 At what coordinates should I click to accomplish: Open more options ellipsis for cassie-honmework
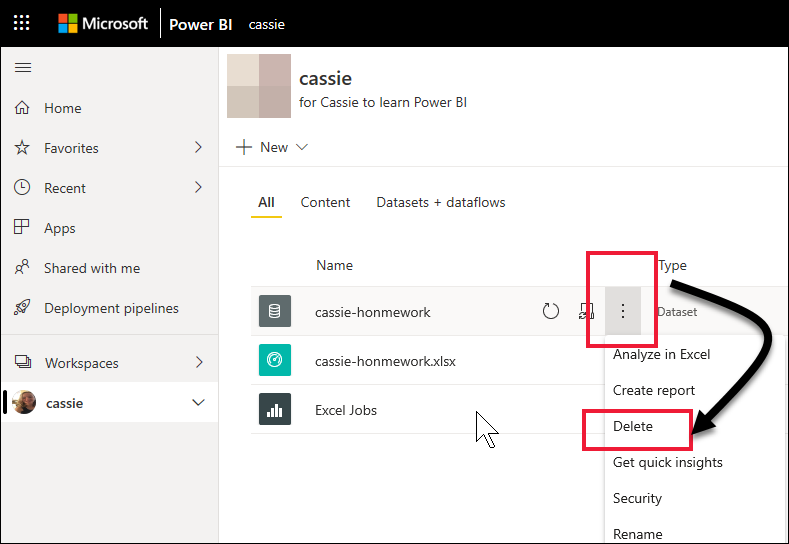622,311
